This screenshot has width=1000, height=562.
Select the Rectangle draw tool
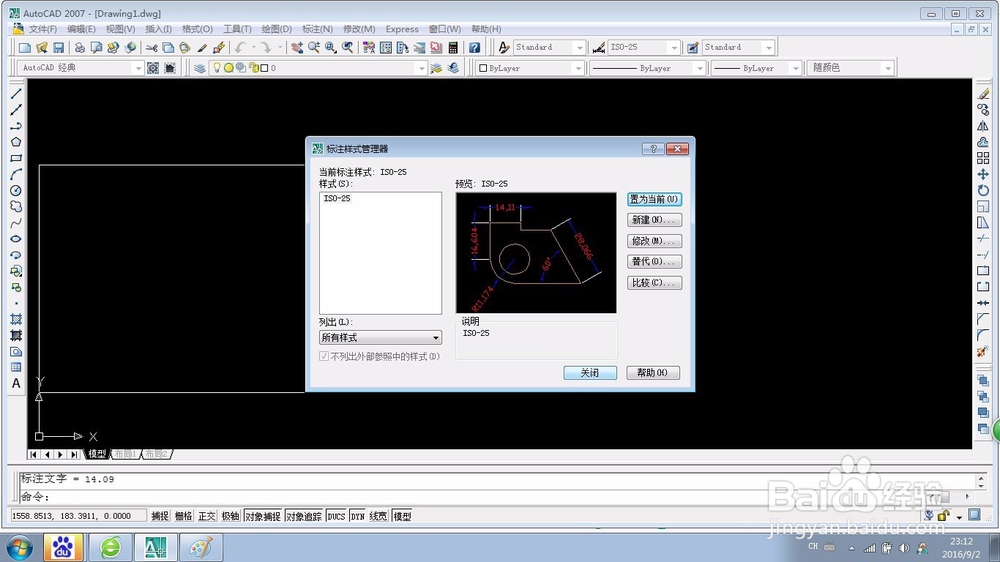[16, 158]
